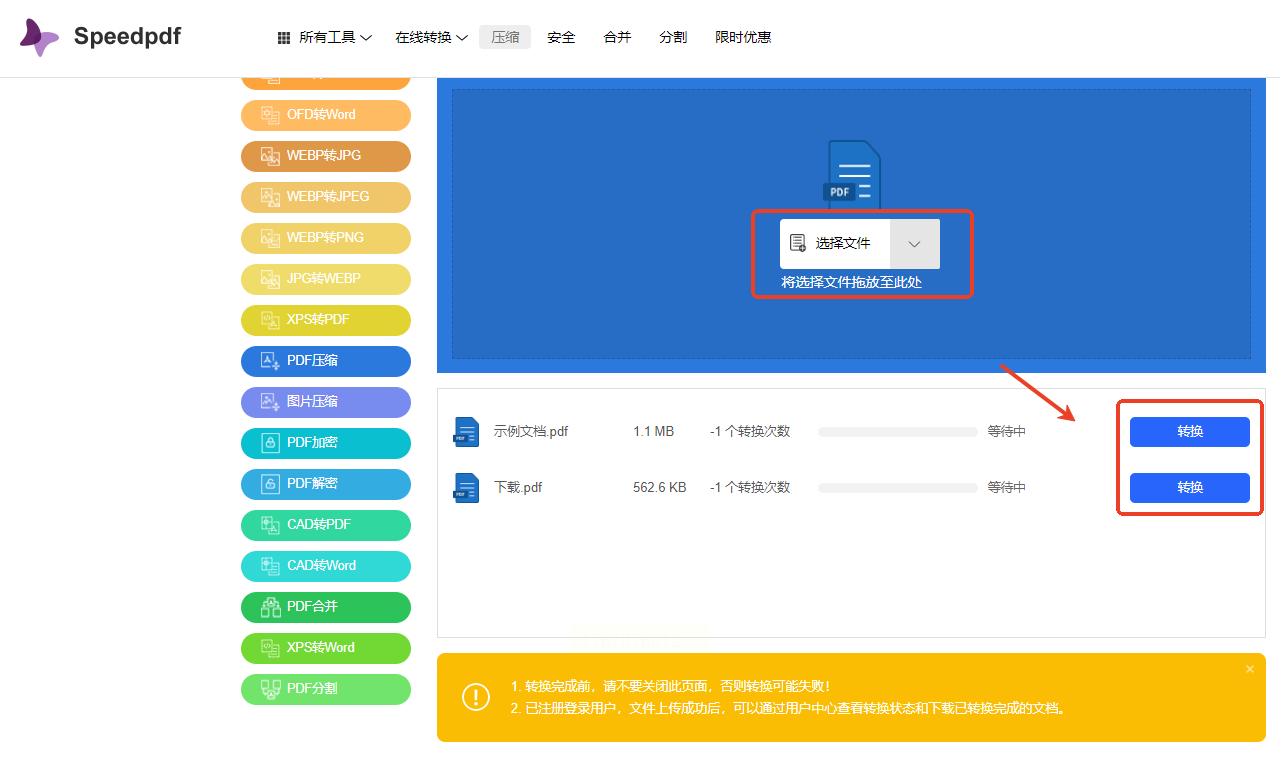
Task: Click the 562.6 KB file size
Action: (660, 488)
